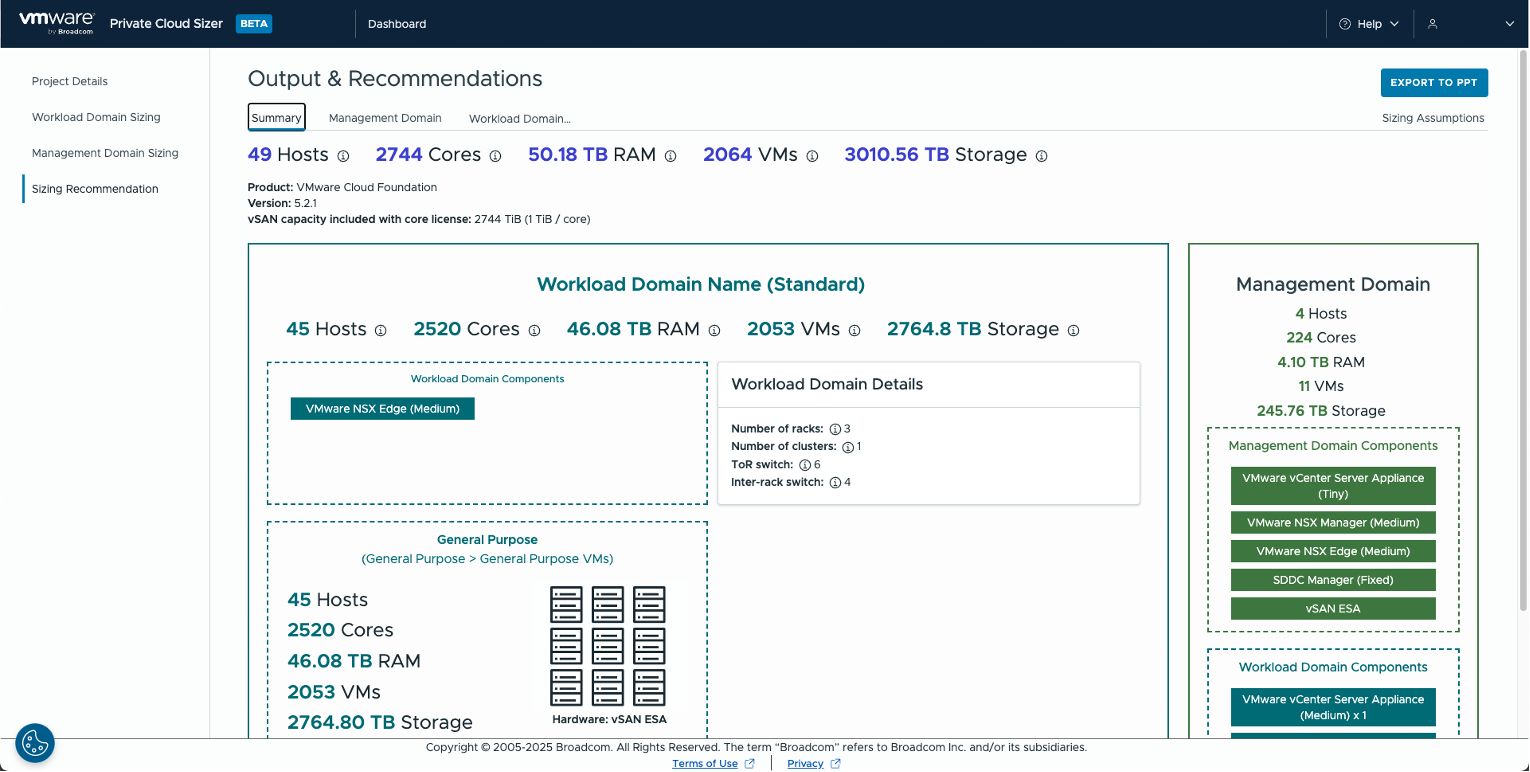Click info icon beside 2053 VMs in workload domain
The width and height of the screenshot is (1530, 772).
(x=855, y=331)
